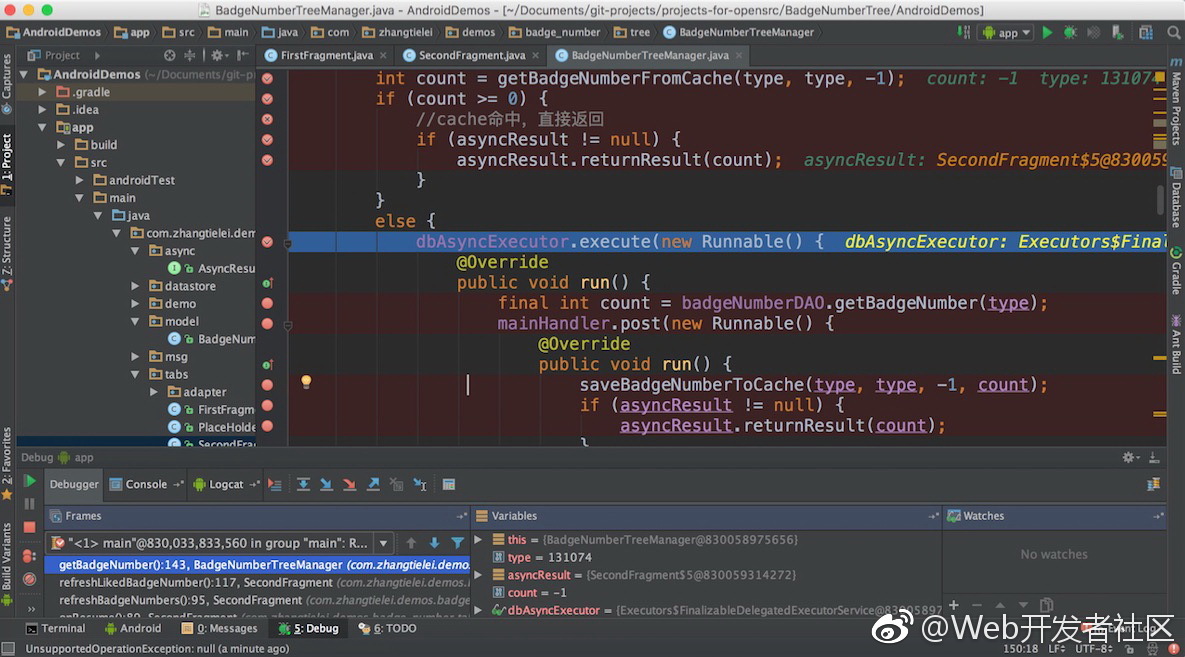Image resolution: width=1185 pixels, height=657 pixels.
Task: Open the app run configuration dropdown
Action: [x=1007, y=32]
